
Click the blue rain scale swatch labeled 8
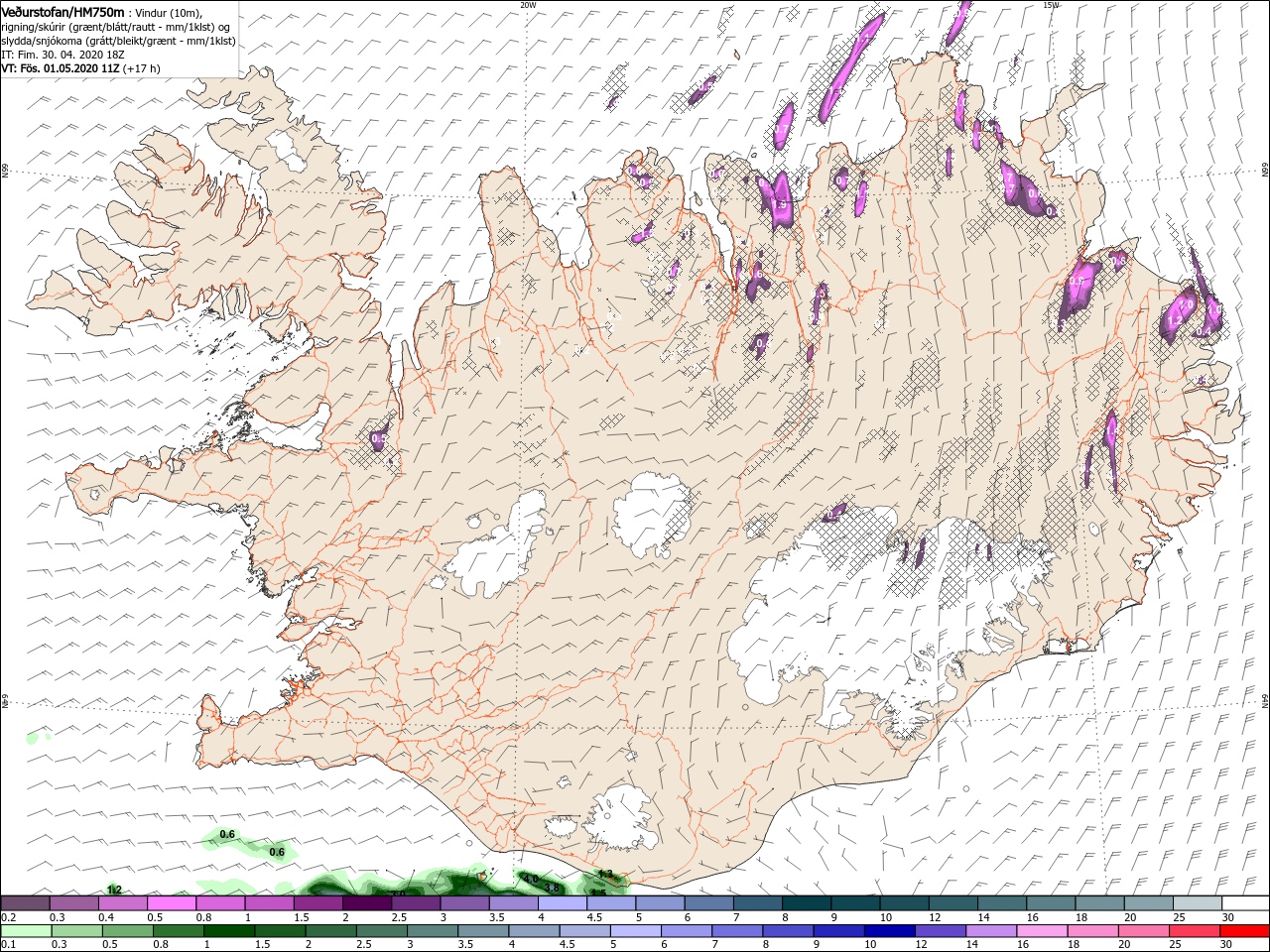pyautogui.click(x=787, y=931)
